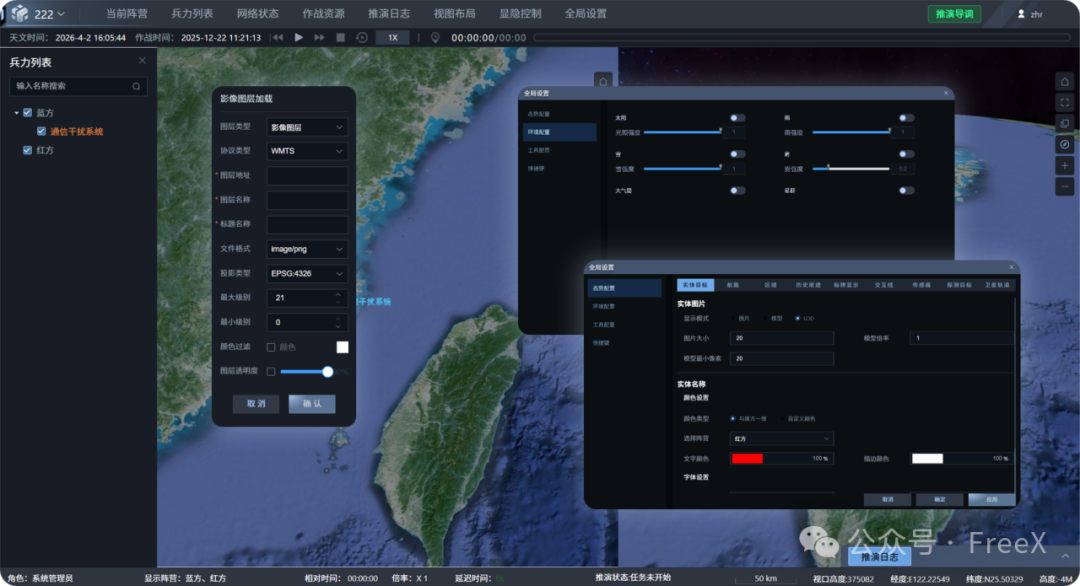Turn on the 大气层 switch
This screenshot has height=586, width=1080.
pyautogui.click(x=737, y=190)
